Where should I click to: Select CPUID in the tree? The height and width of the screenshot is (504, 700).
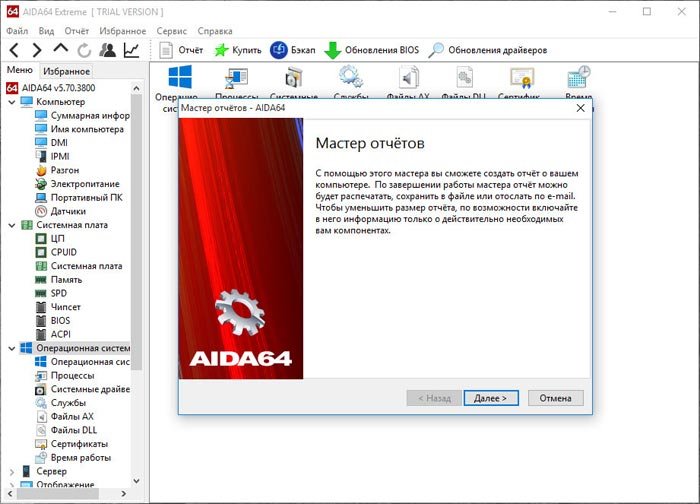(x=63, y=252)
